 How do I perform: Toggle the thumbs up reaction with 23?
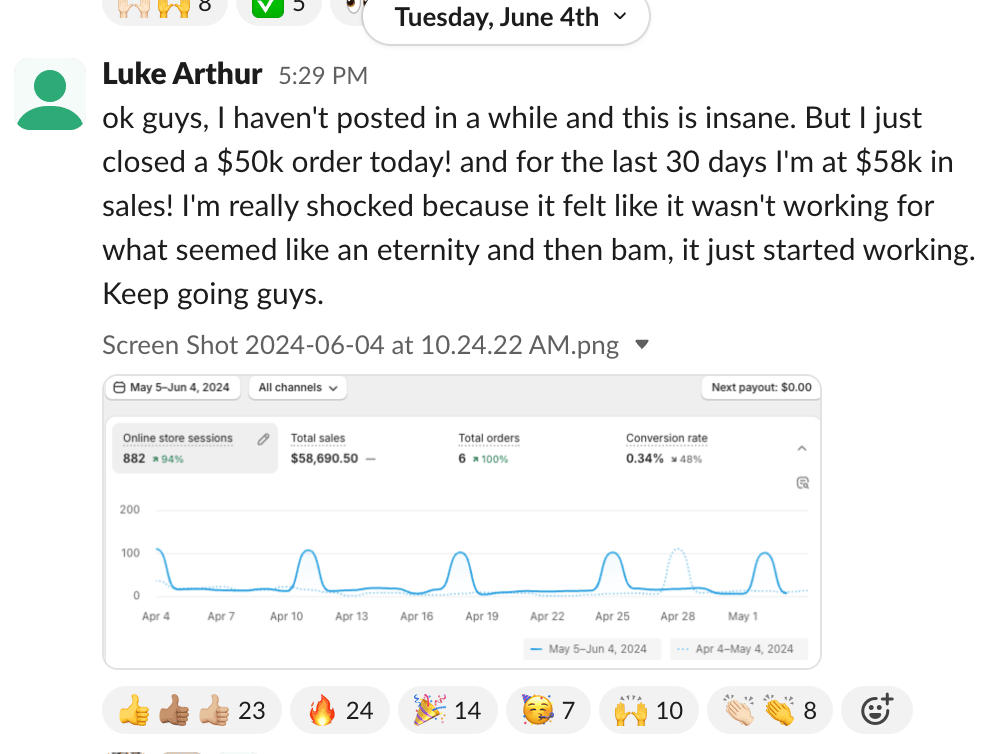pos(192,711)
